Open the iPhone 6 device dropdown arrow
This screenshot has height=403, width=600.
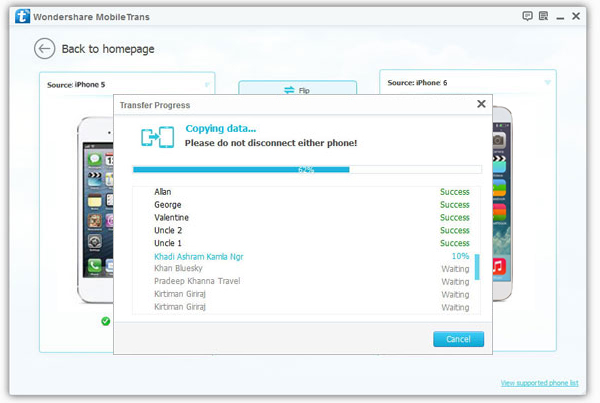pos(548,82)
